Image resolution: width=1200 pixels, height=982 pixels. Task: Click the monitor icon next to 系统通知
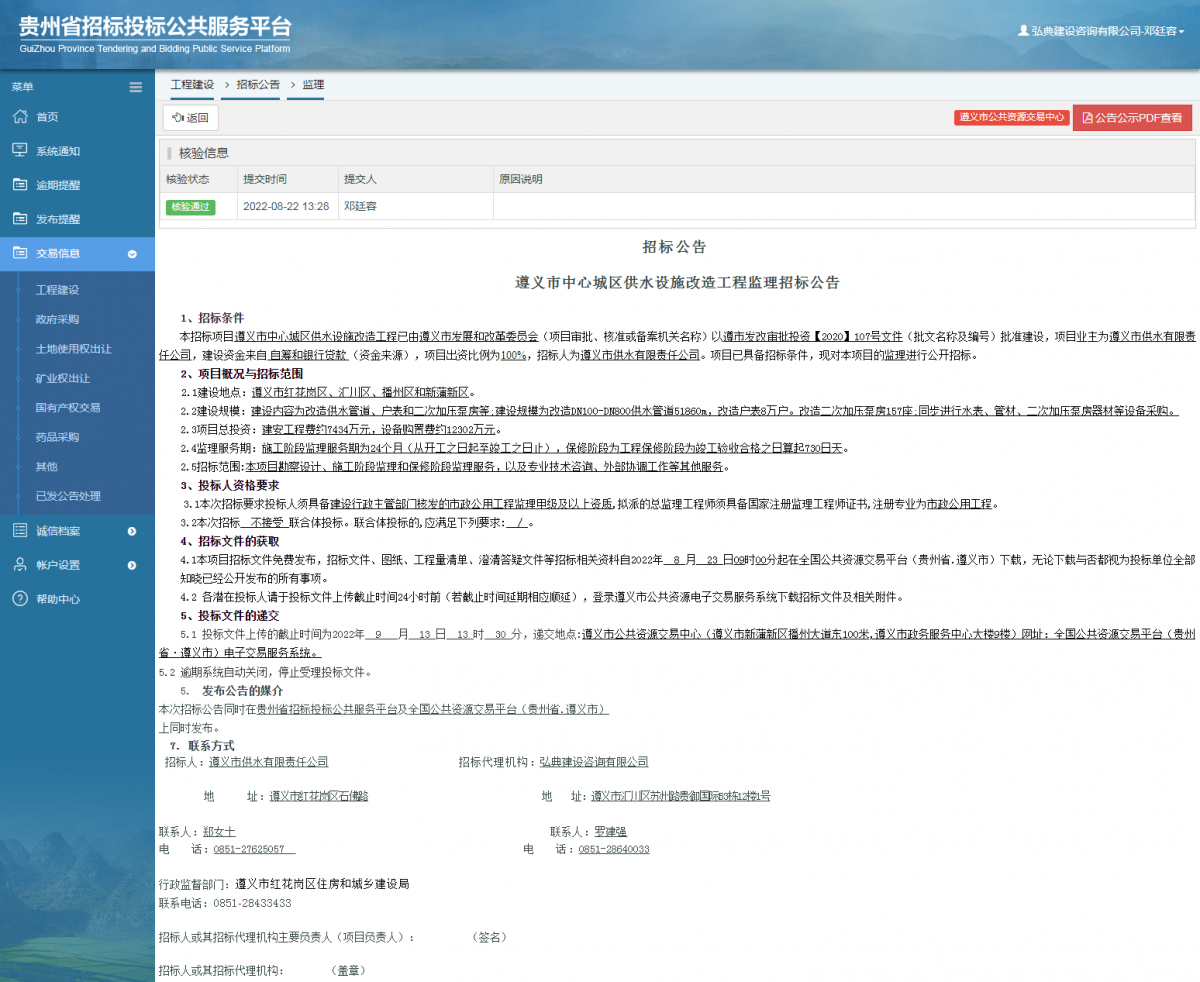point(20,151)
